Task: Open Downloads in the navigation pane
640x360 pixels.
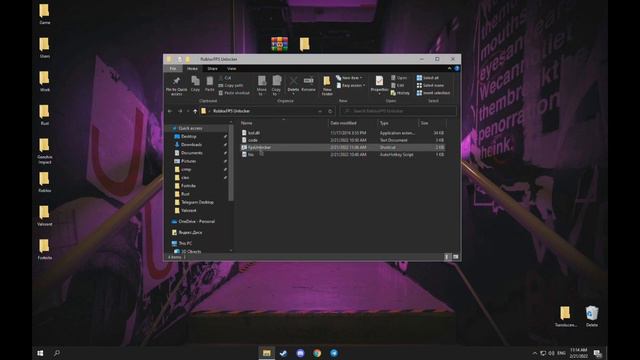Action: click(191, 144)
